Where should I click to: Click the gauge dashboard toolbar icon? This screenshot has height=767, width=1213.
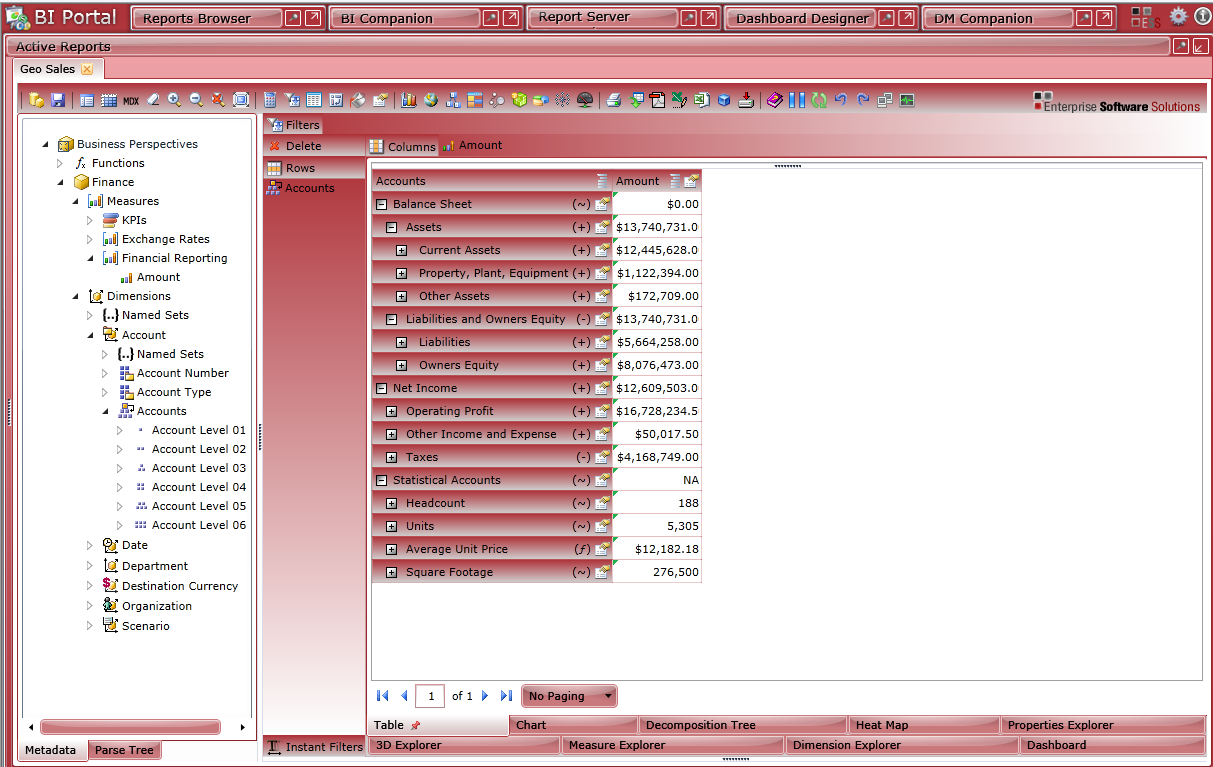(584, 100)
